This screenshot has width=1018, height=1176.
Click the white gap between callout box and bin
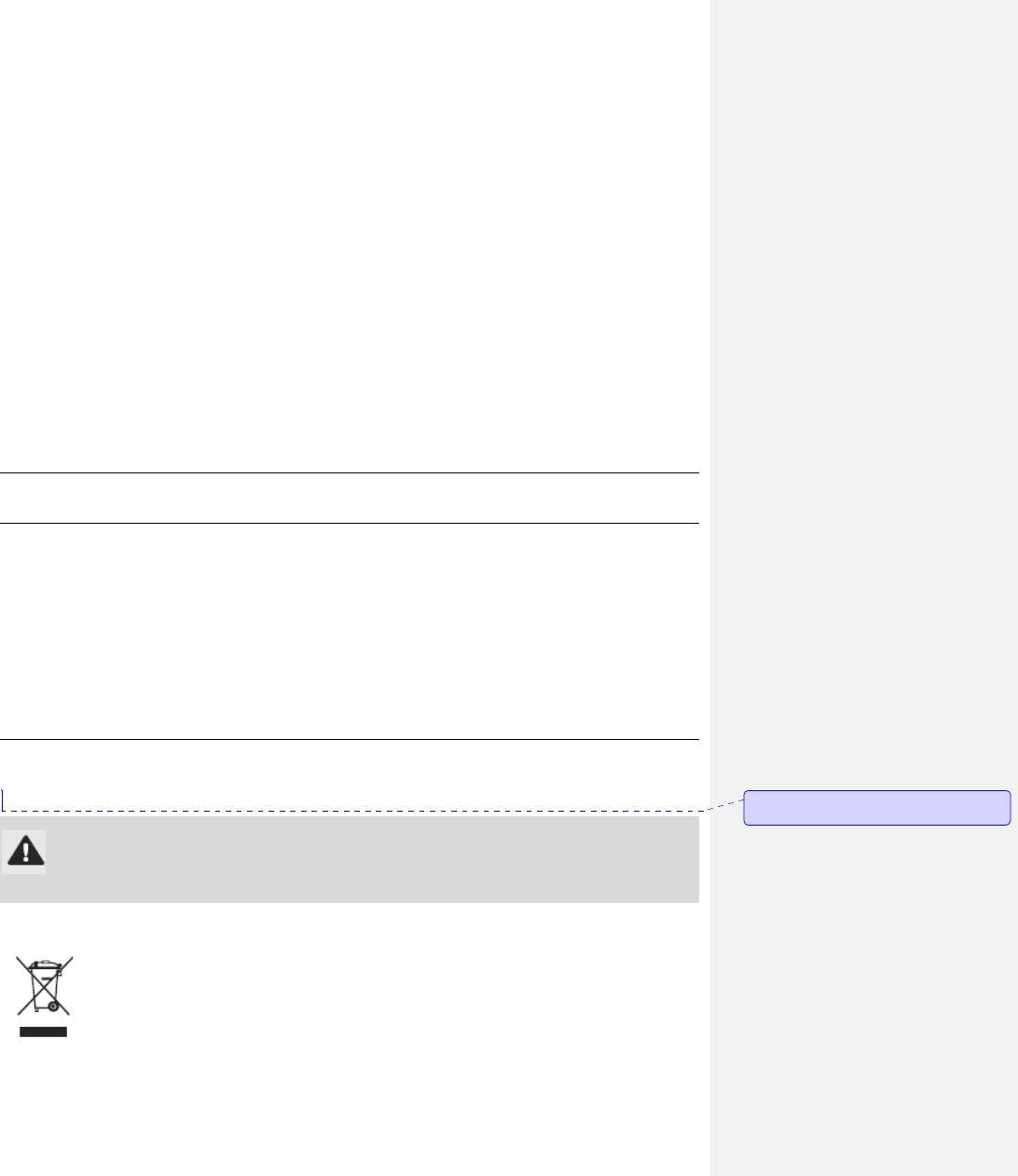pyautogui.click(x=350, y=927)
